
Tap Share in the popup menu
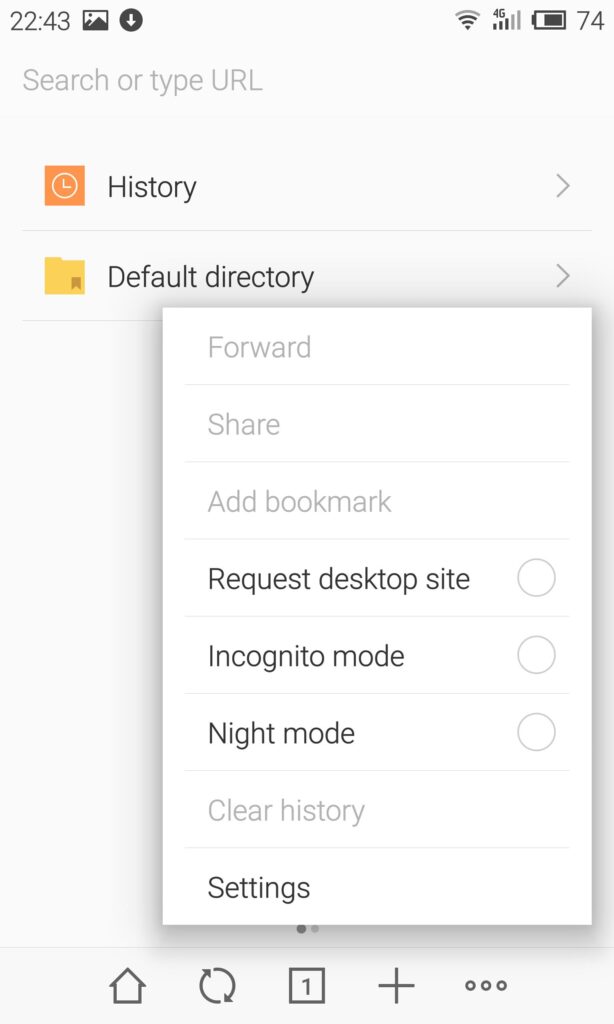click(244, 424)
